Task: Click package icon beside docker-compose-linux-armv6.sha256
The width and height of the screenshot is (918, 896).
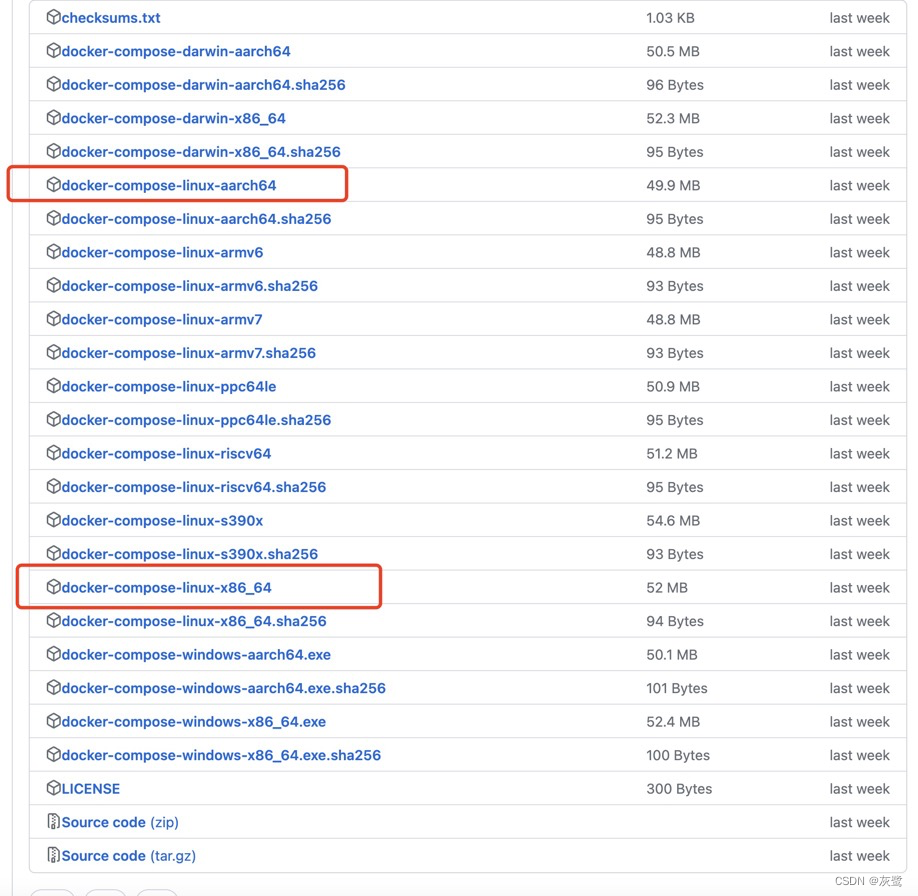Action: 53,285
